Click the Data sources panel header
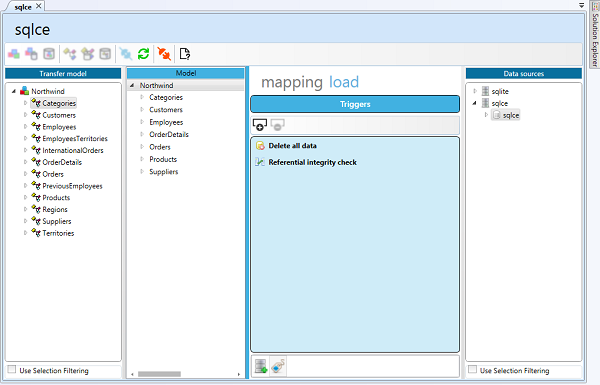Viewport: 600px width, 385px height. tap(523, 73)
